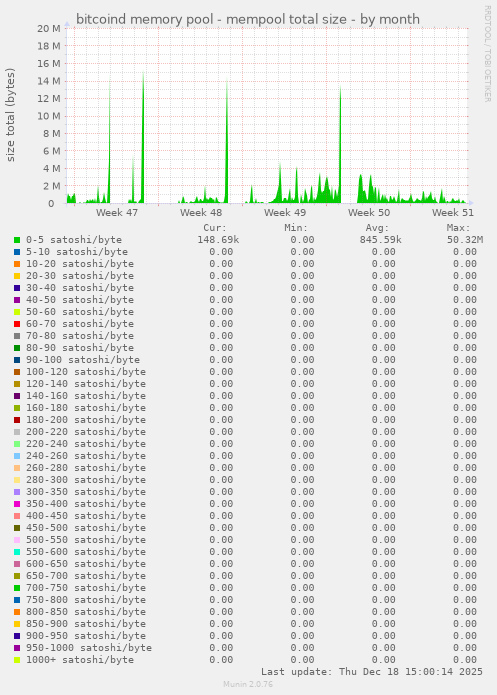Screen dimensions: 497x695
Task: Select the '850-900 satoshi/byte' legend label
Action: (86, 624)
